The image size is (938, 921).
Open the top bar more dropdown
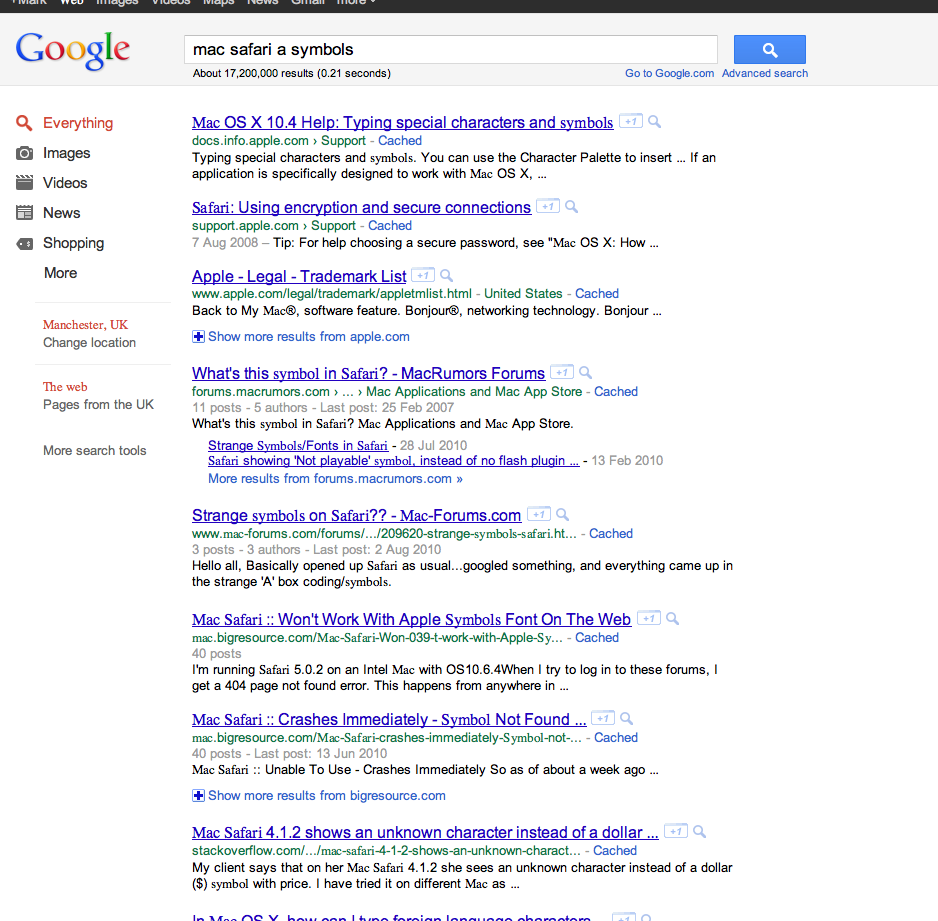pos(355,3)
